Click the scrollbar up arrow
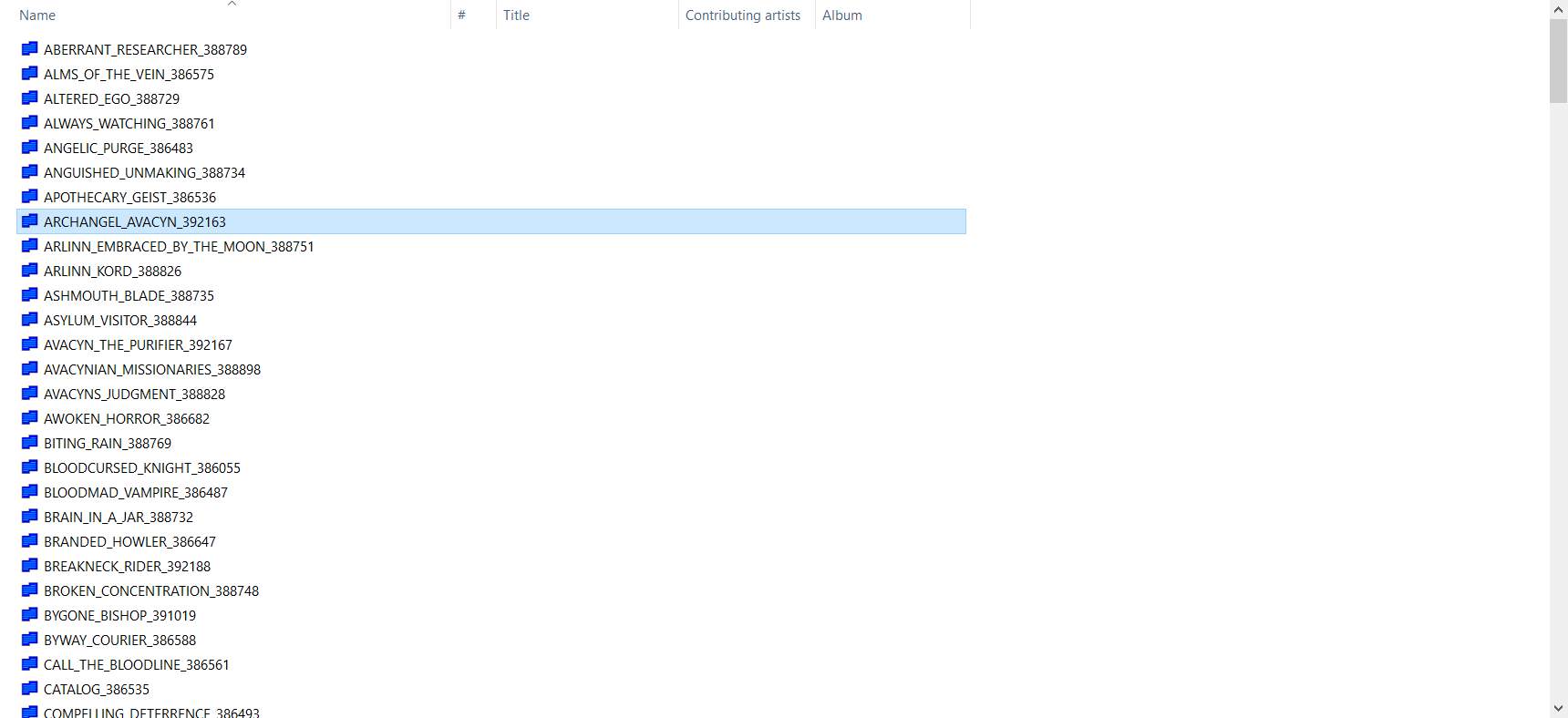This screenshot has height=718, width=1568. coord(1558,9)
